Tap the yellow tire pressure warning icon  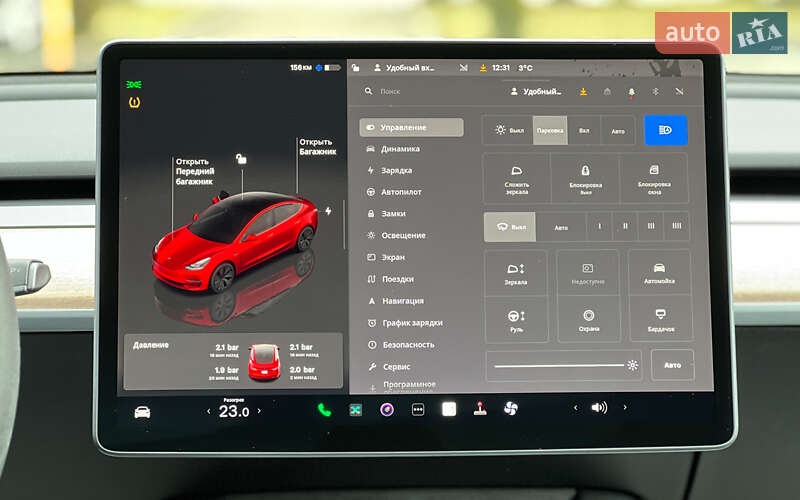(135, 103)
